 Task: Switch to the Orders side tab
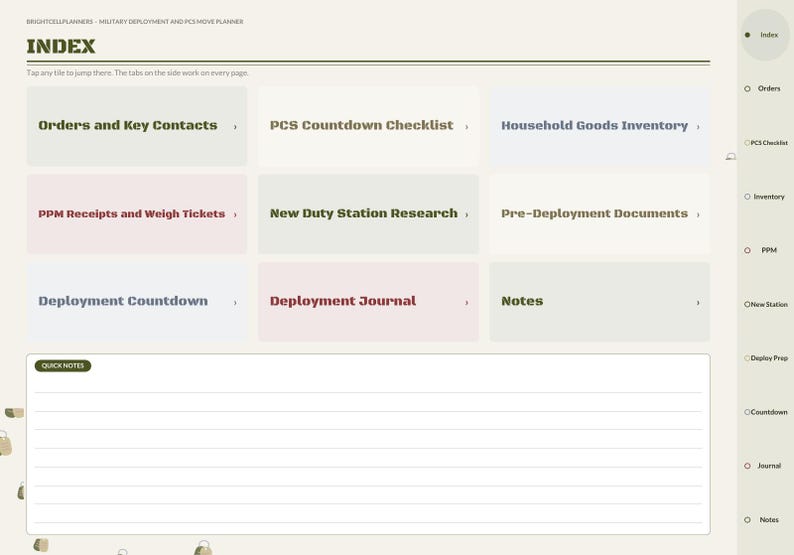click(765, 89)
